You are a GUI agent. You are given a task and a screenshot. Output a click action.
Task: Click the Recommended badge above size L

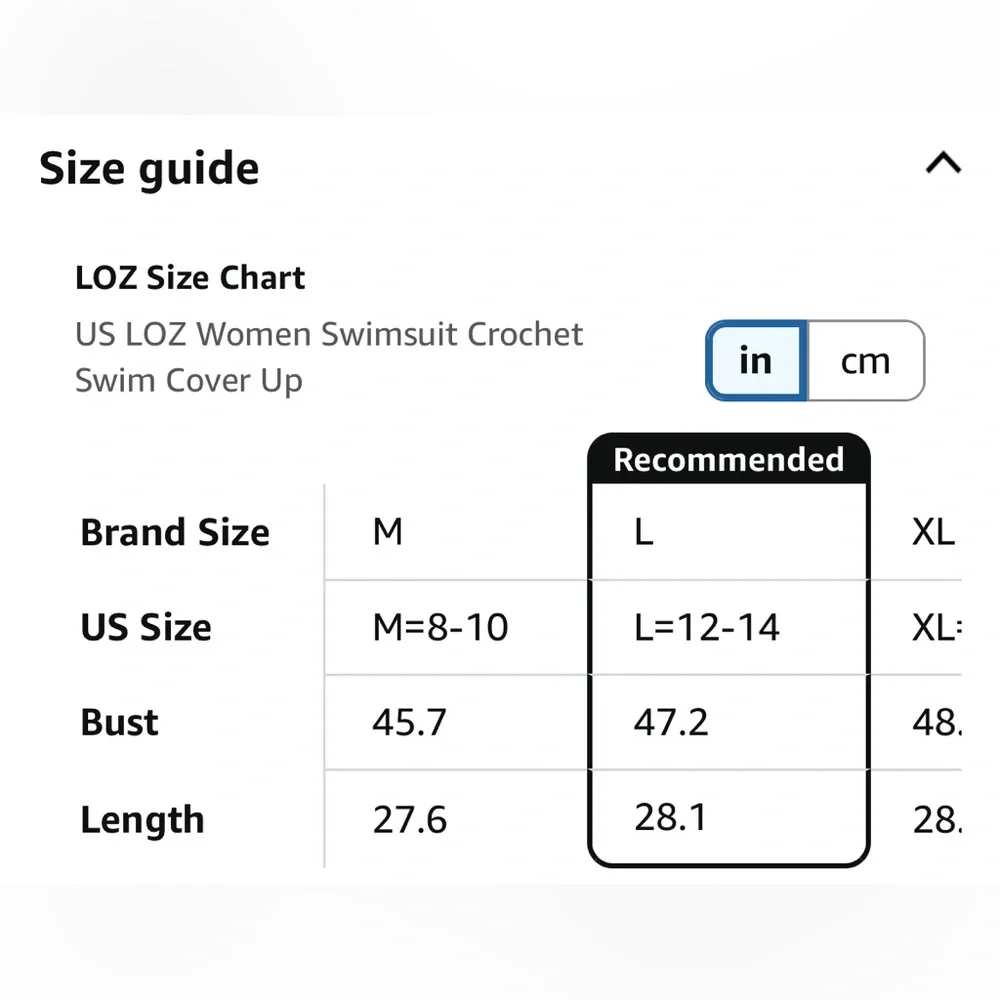(x=728, y=460)
